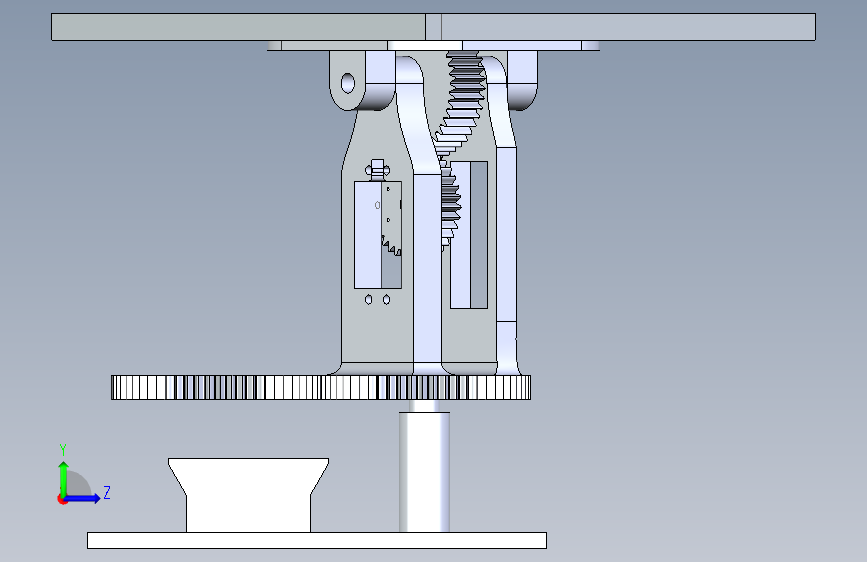Image resolution: width=867 pixels, height=562 pixels.
Task: Select the large spur gear disc
Action: (321, 387)
